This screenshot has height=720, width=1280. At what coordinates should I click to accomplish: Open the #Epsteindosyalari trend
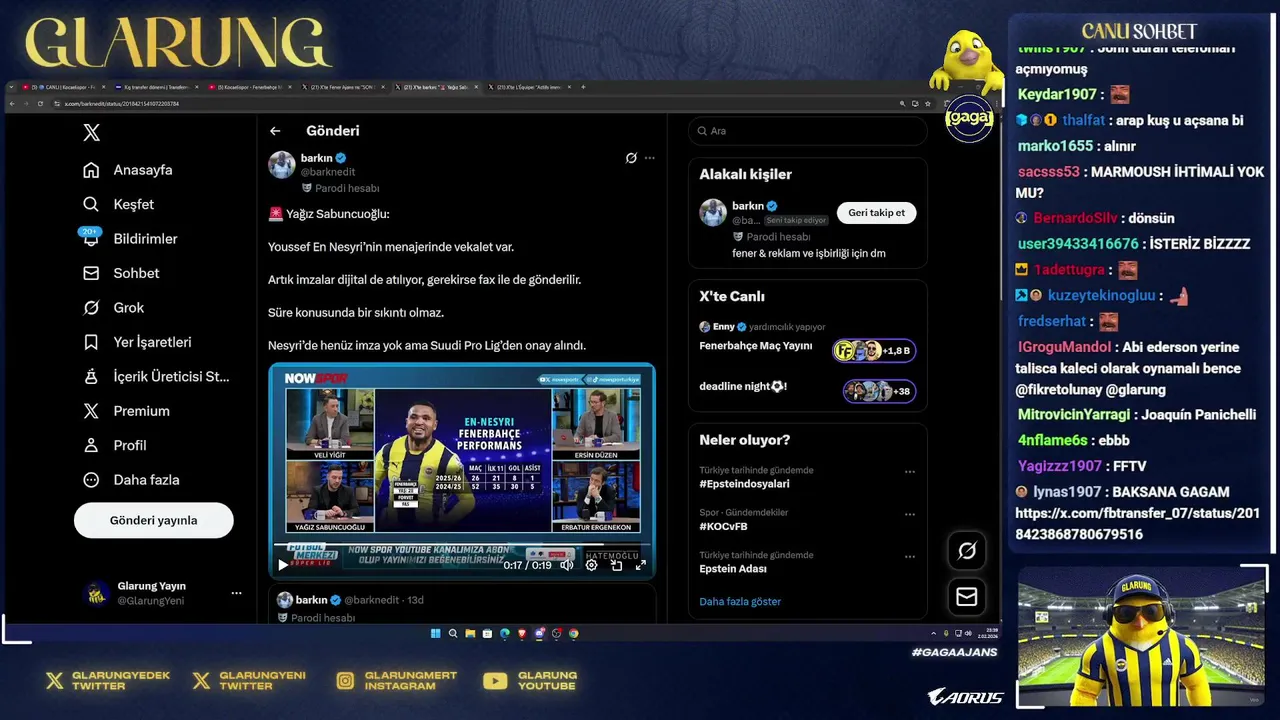coord(745,484)
